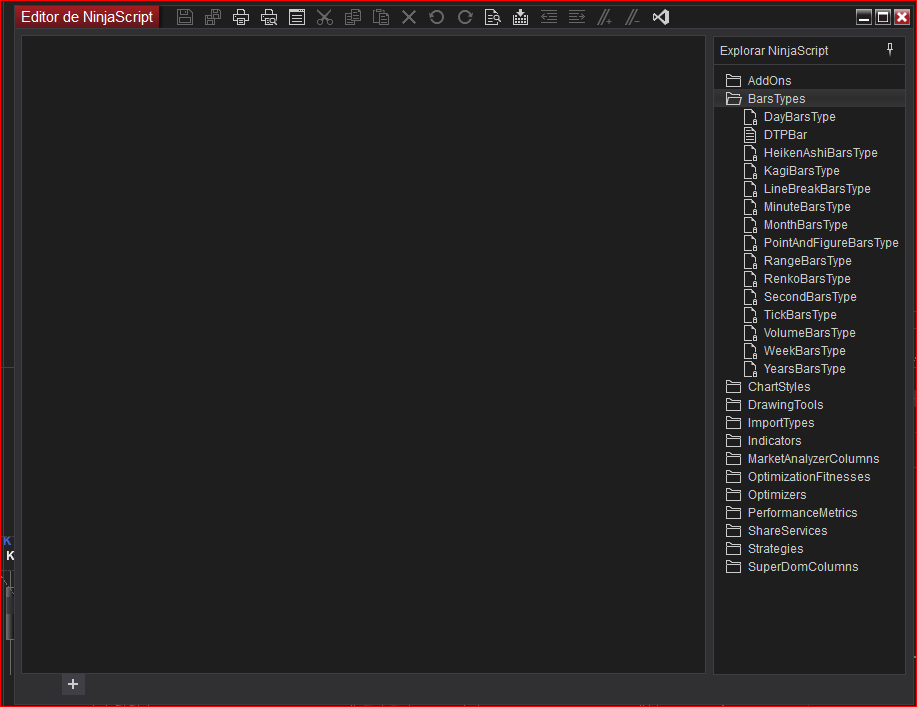
Task: Expand the ImportTypes folder
Action: click(770, 423)
